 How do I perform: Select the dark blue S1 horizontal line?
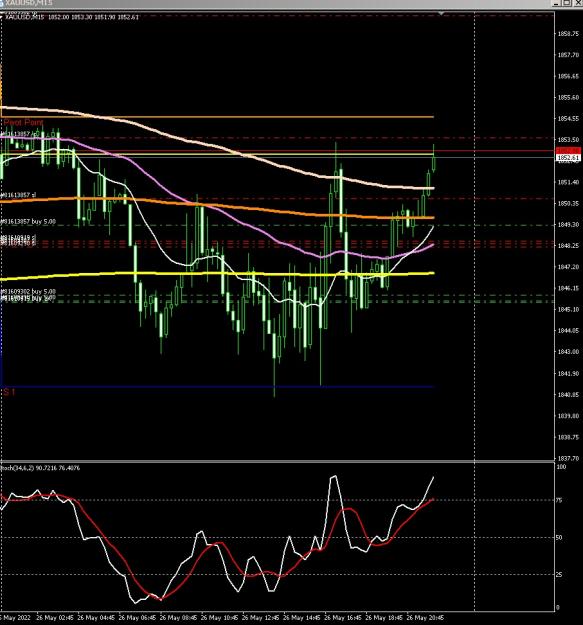[x=217, y=387]
